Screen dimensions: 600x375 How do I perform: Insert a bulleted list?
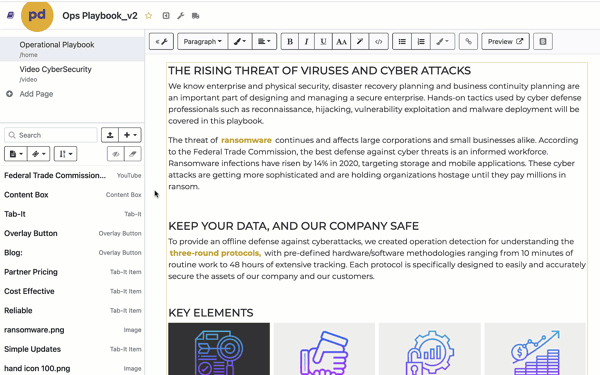coord(402,41)
